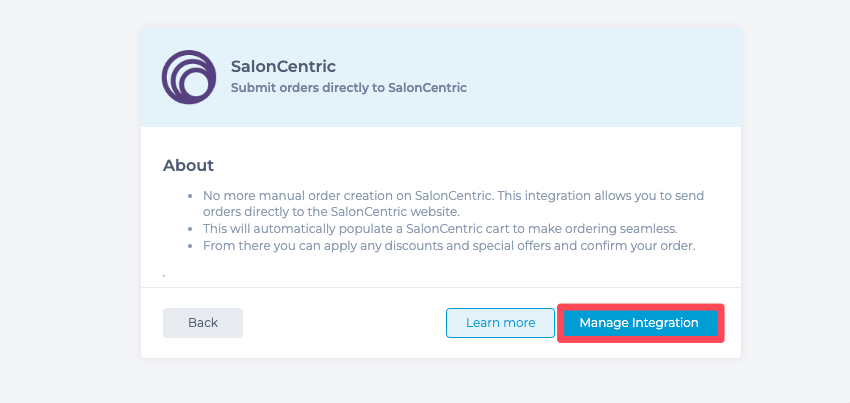
Task: Click the third bullet point marker
Action: (190, 246)
